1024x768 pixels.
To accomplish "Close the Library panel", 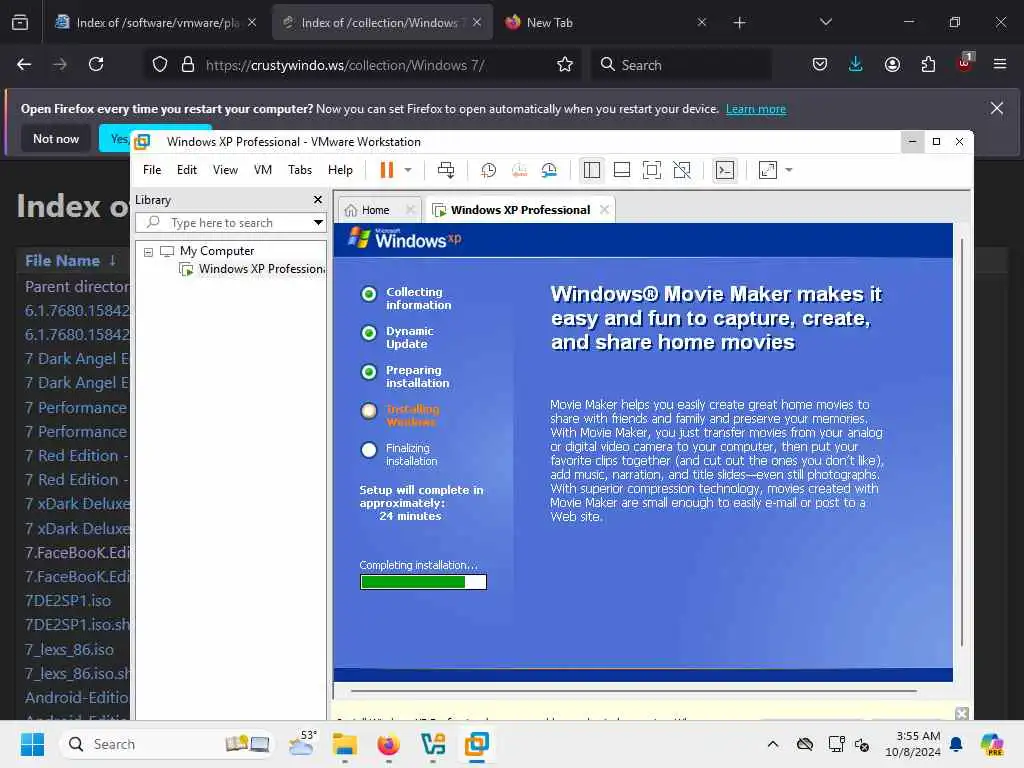I will tap(318, 199).
